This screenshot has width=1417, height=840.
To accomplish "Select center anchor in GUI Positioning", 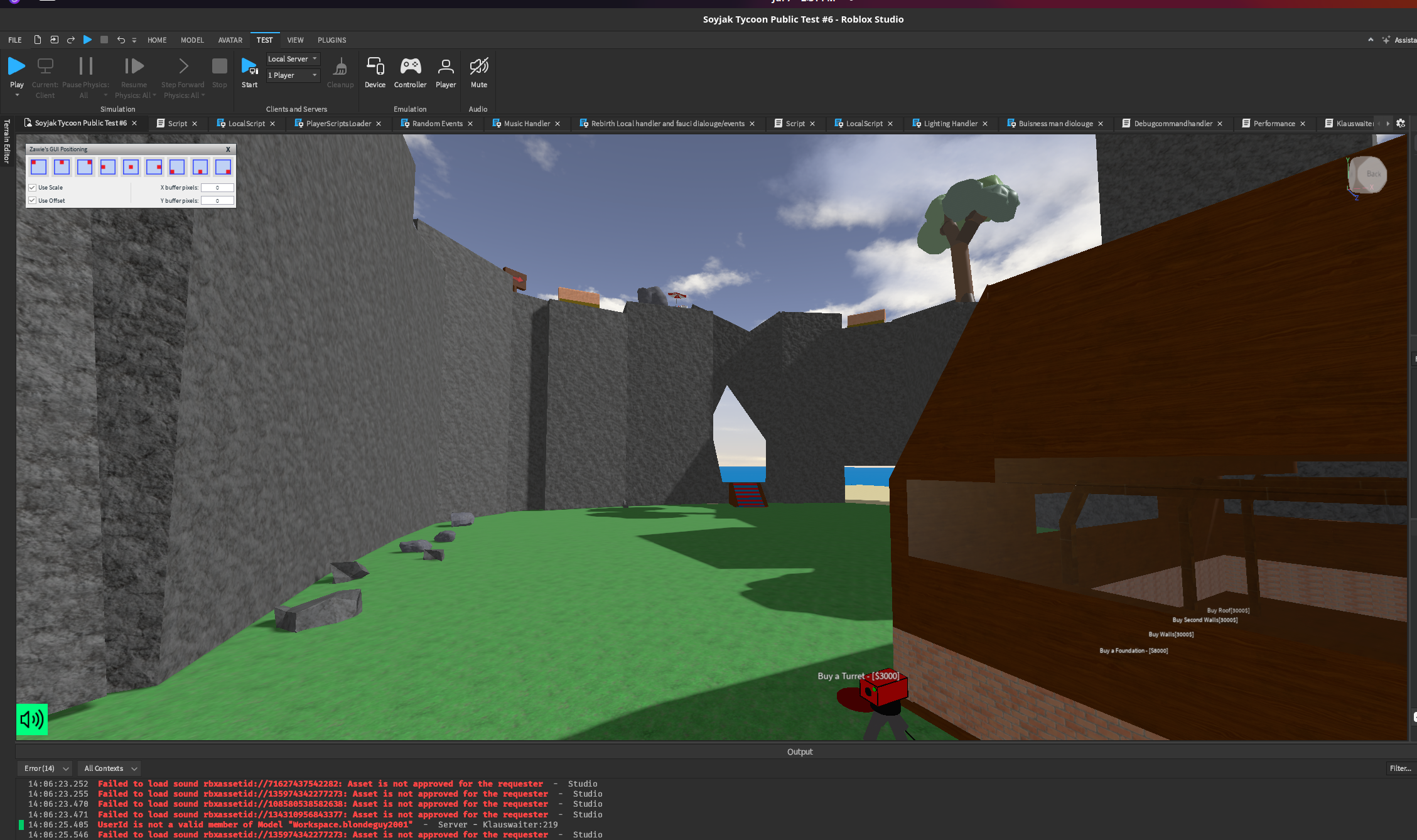I will tap(131, 167).
